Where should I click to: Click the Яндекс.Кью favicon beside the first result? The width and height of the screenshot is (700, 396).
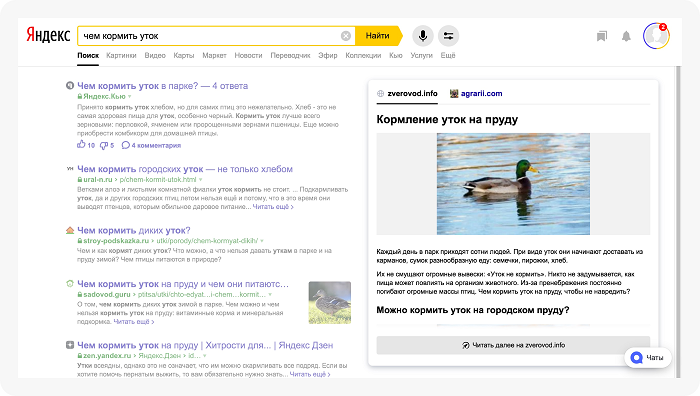70,85
